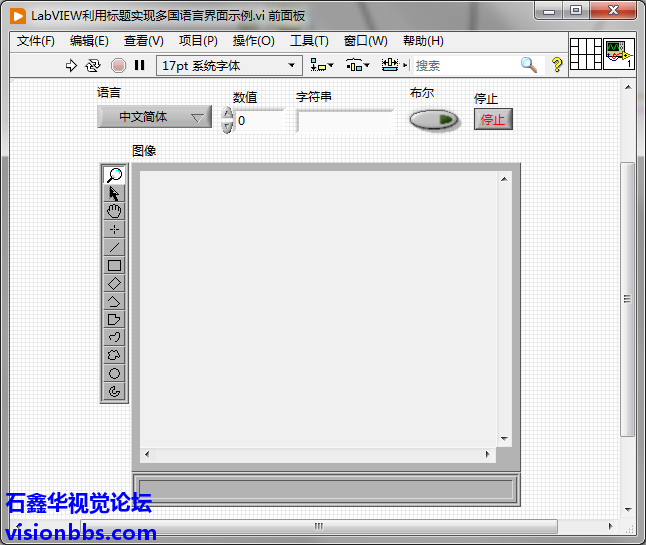Show the context help question mark
This screenshot has width=646, height=545.
[557, 65]
